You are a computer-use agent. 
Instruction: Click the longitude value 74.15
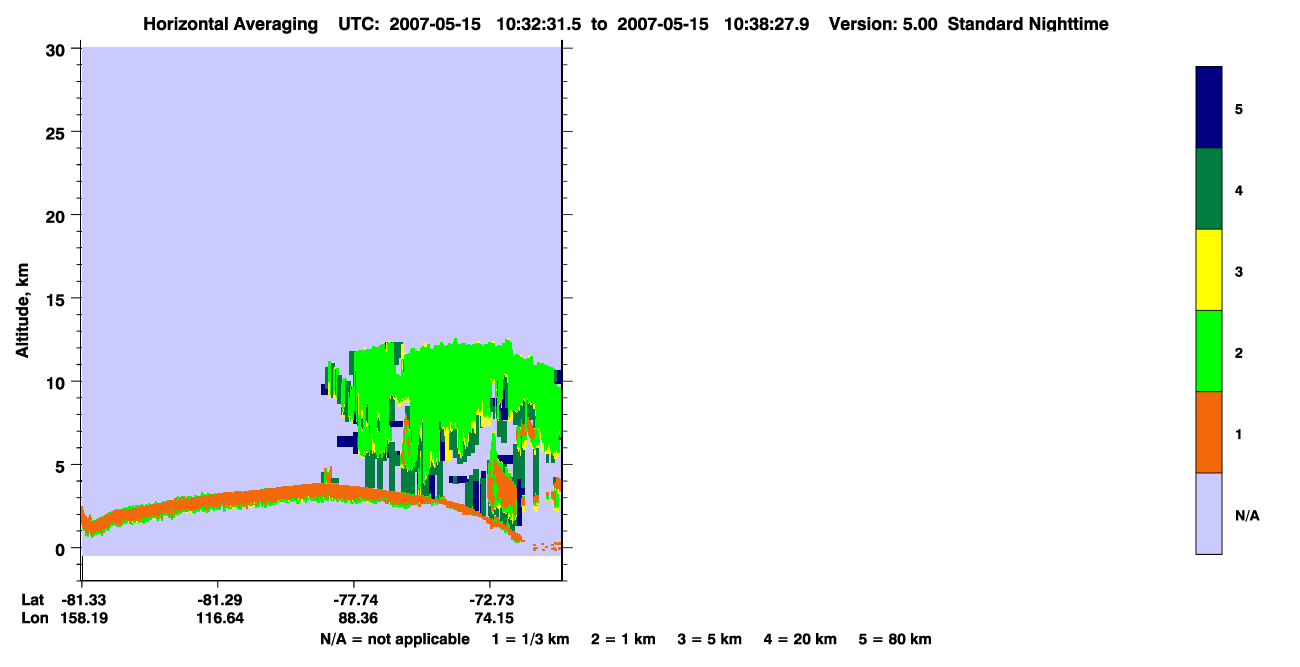[490, 619]
